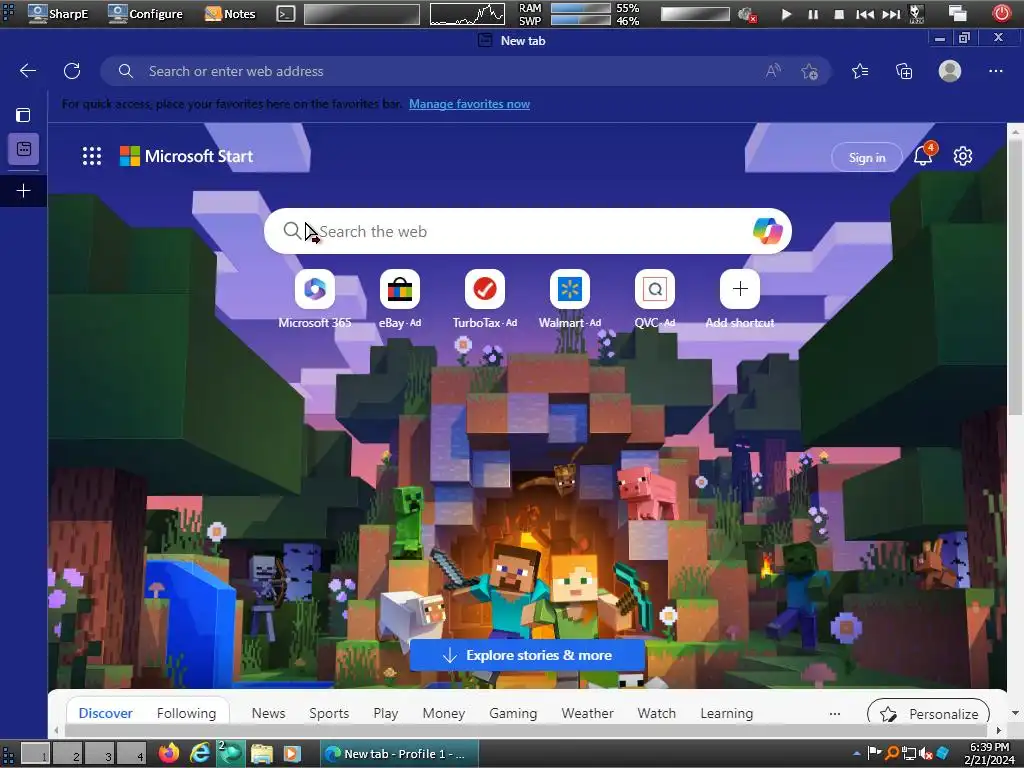Click Explore stories & more button
This screenshot has height=768, width=1024.
tap(527, 655)
